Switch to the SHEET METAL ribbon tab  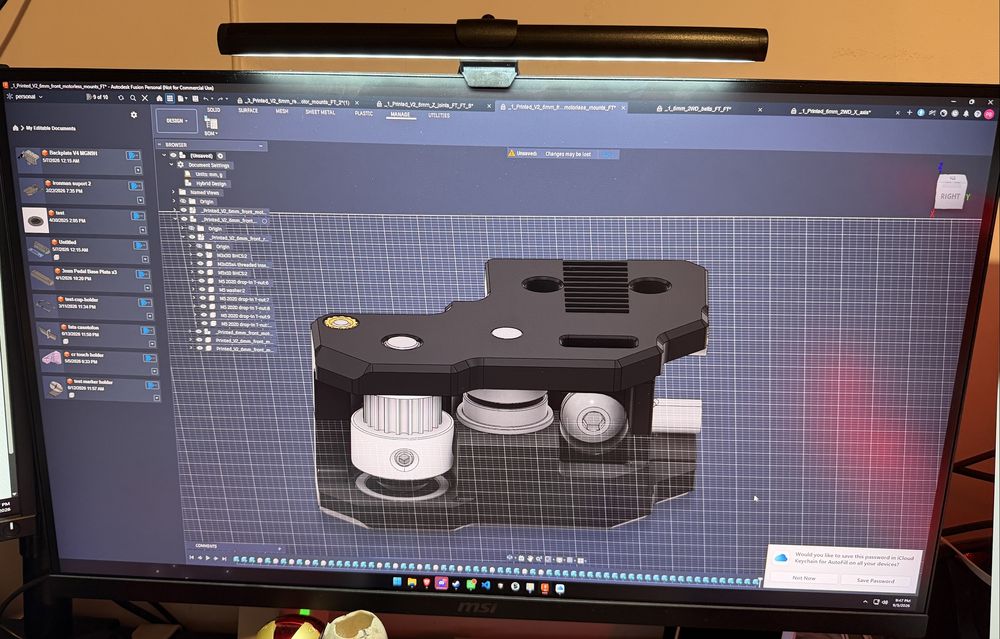(x=320, y=112)
